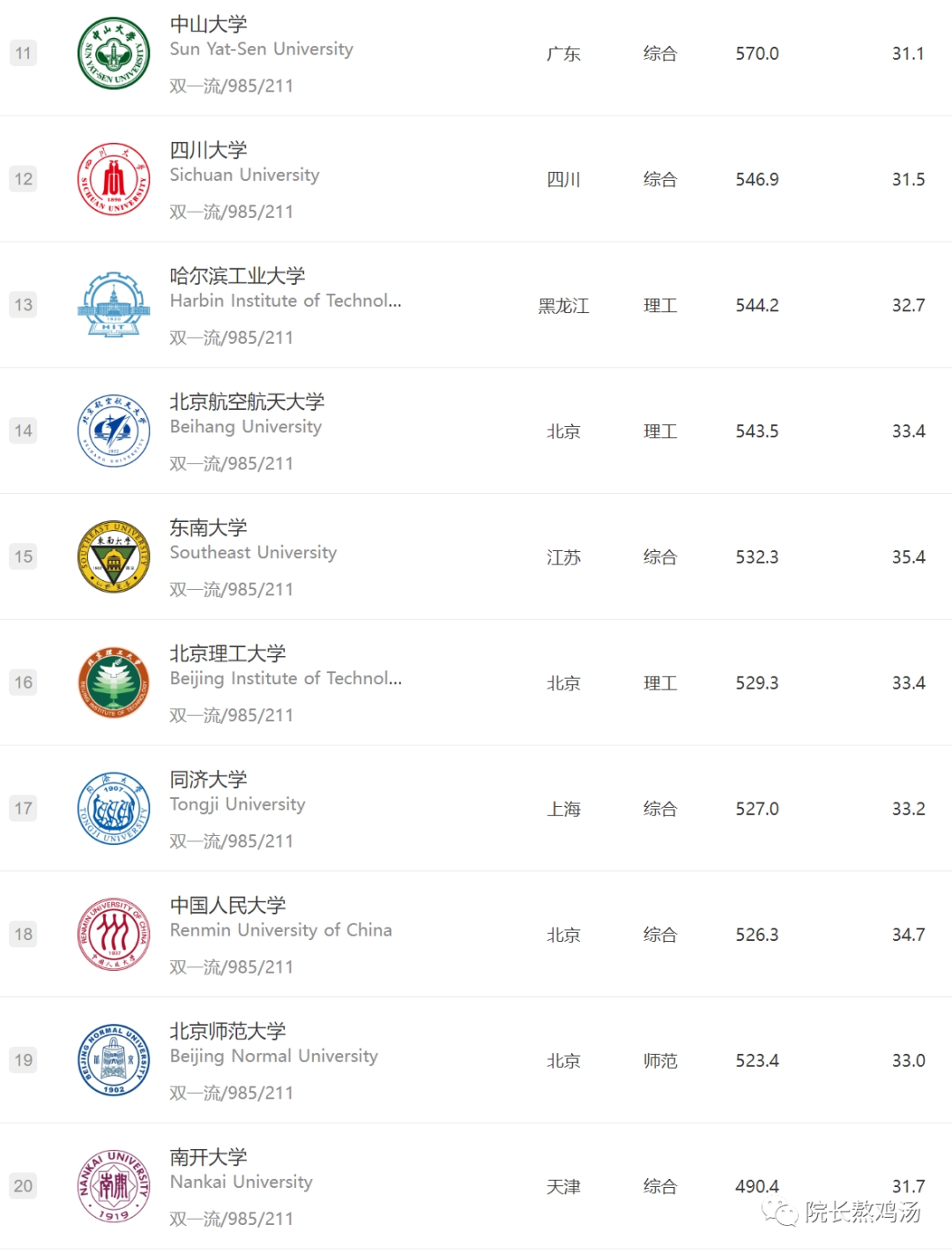
Task: Click the Nankai University logo
Action: [x=114, y=1186]
